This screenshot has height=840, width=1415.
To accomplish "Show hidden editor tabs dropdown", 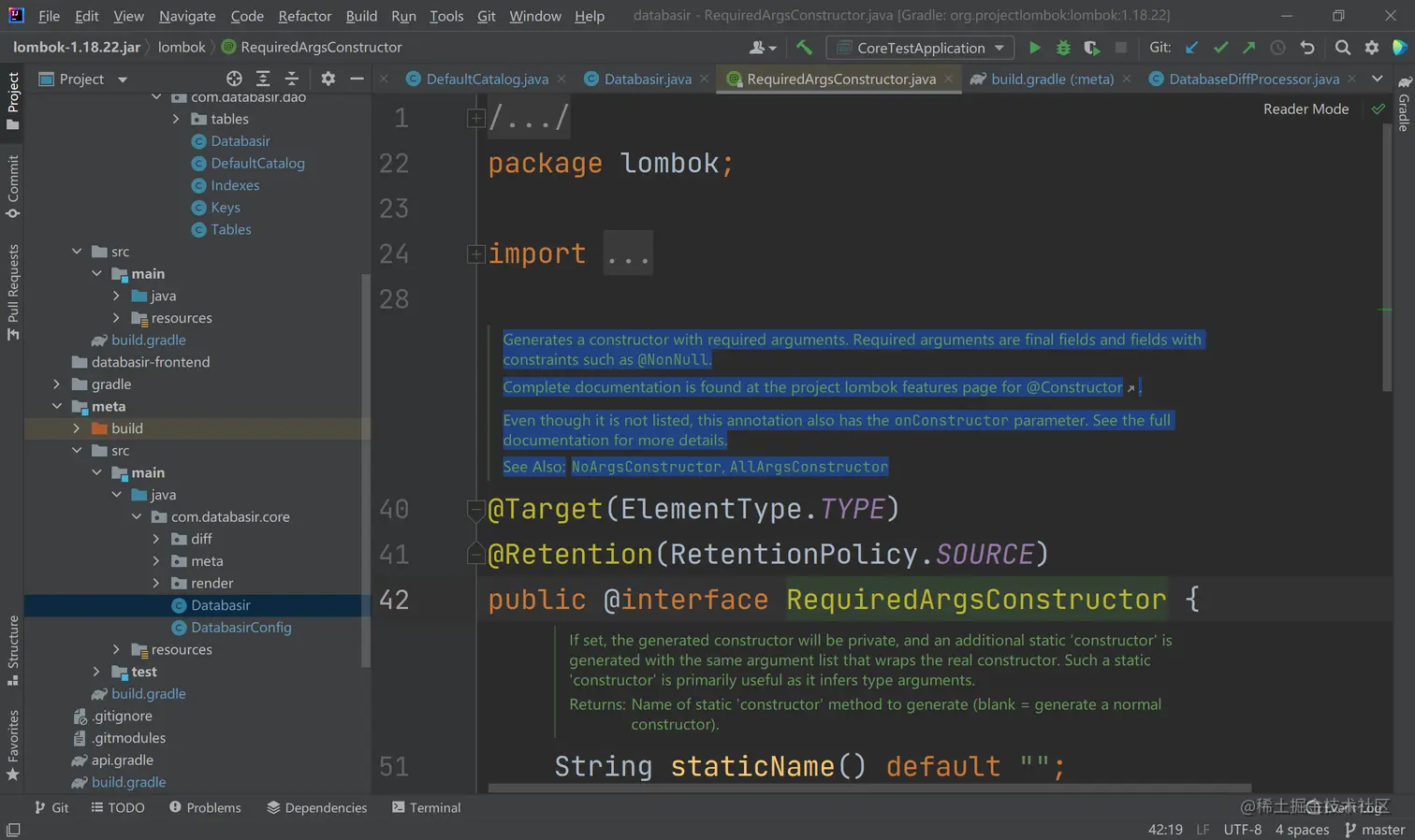I will pyautogui.click(x=1377, y=79).
